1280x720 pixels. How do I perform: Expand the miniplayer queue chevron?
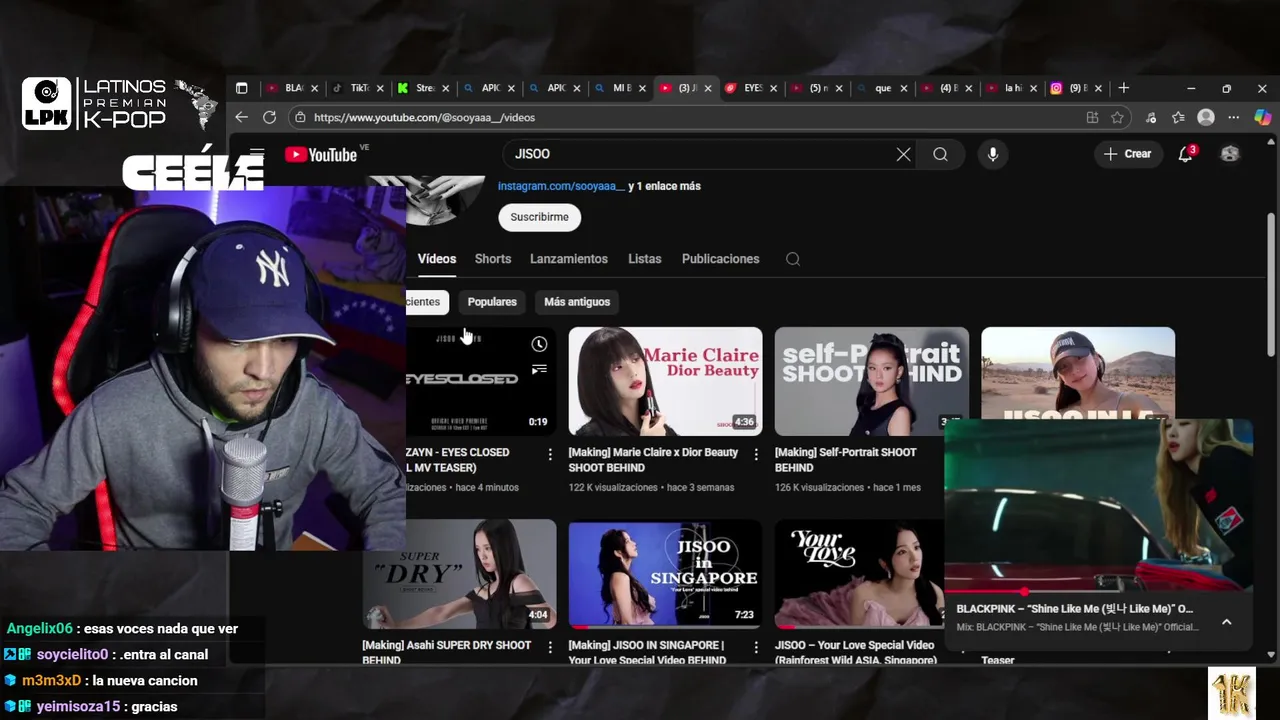1227,622
